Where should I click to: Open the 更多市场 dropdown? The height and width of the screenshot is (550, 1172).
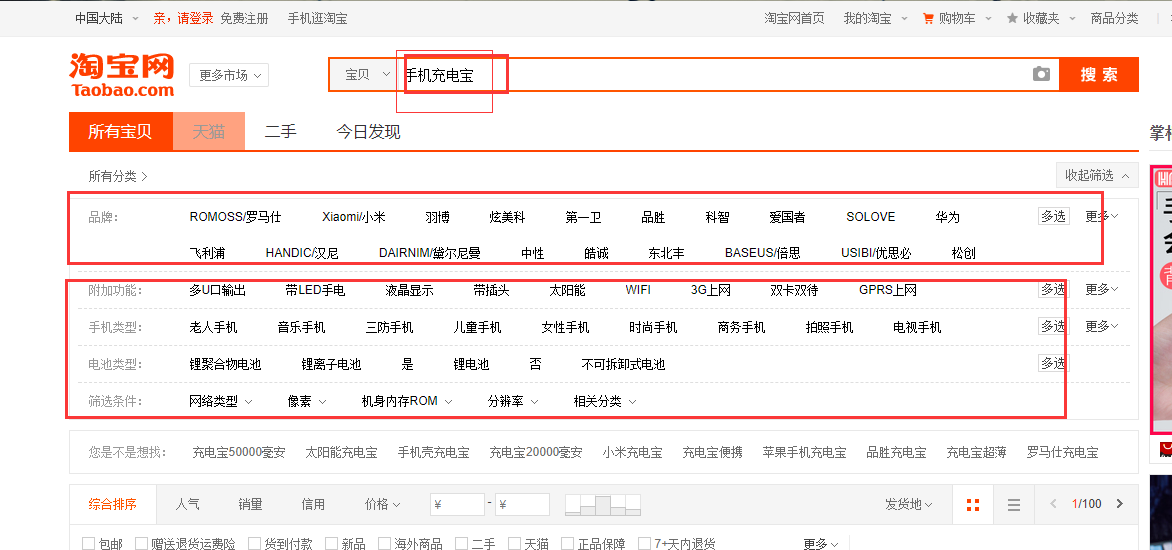point(229,75)
